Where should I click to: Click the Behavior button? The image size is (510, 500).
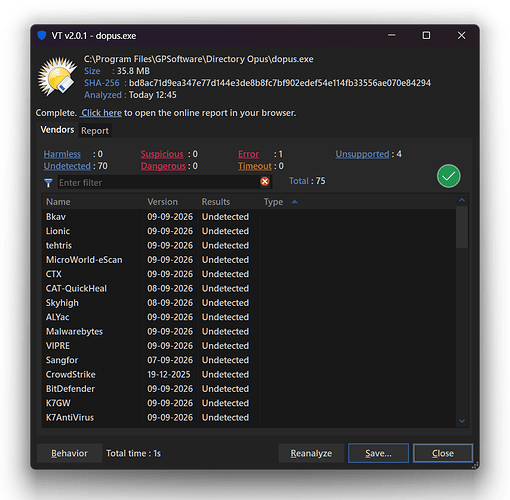pos(69,453)
